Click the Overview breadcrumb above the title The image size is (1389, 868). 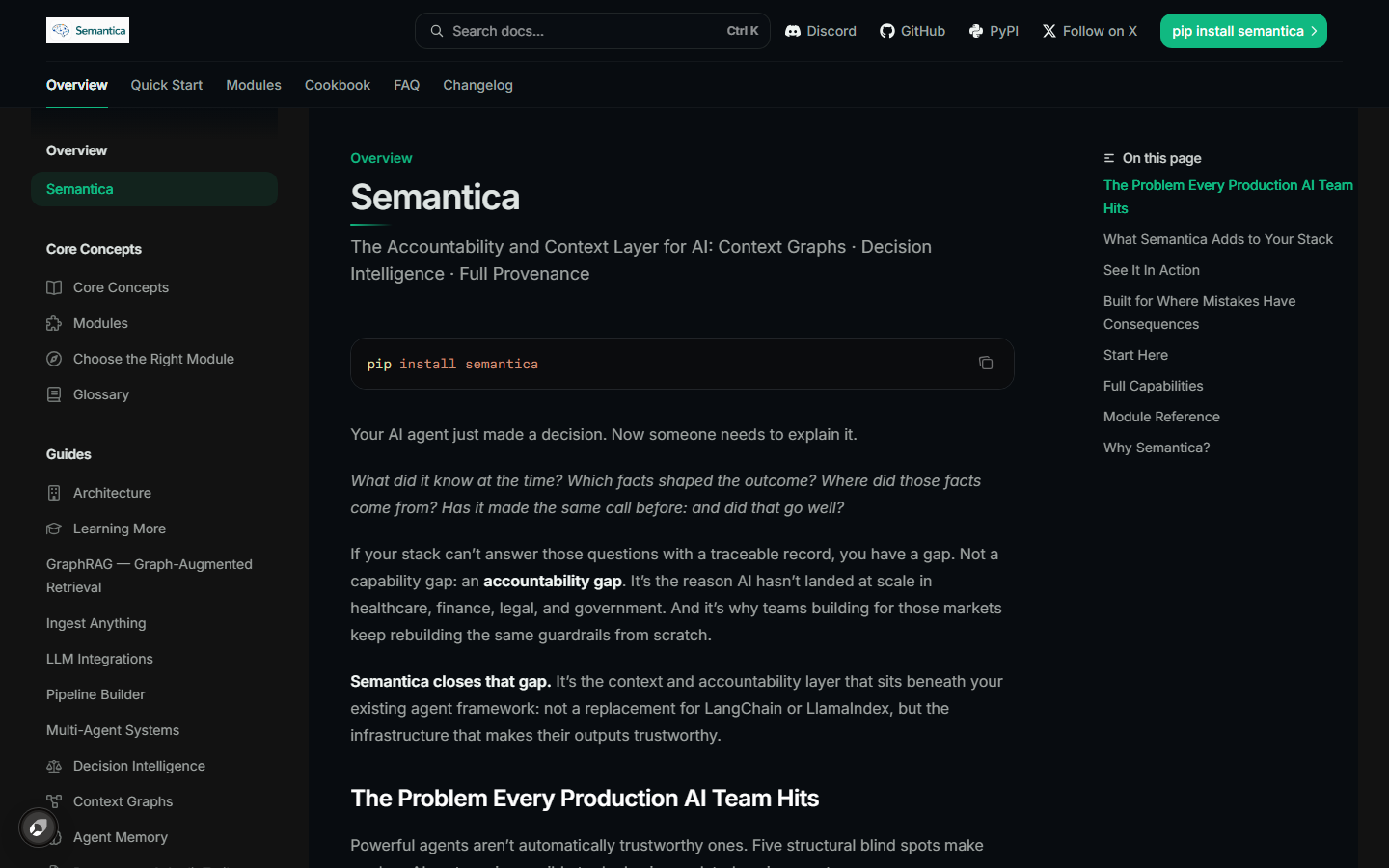point(381,158)
